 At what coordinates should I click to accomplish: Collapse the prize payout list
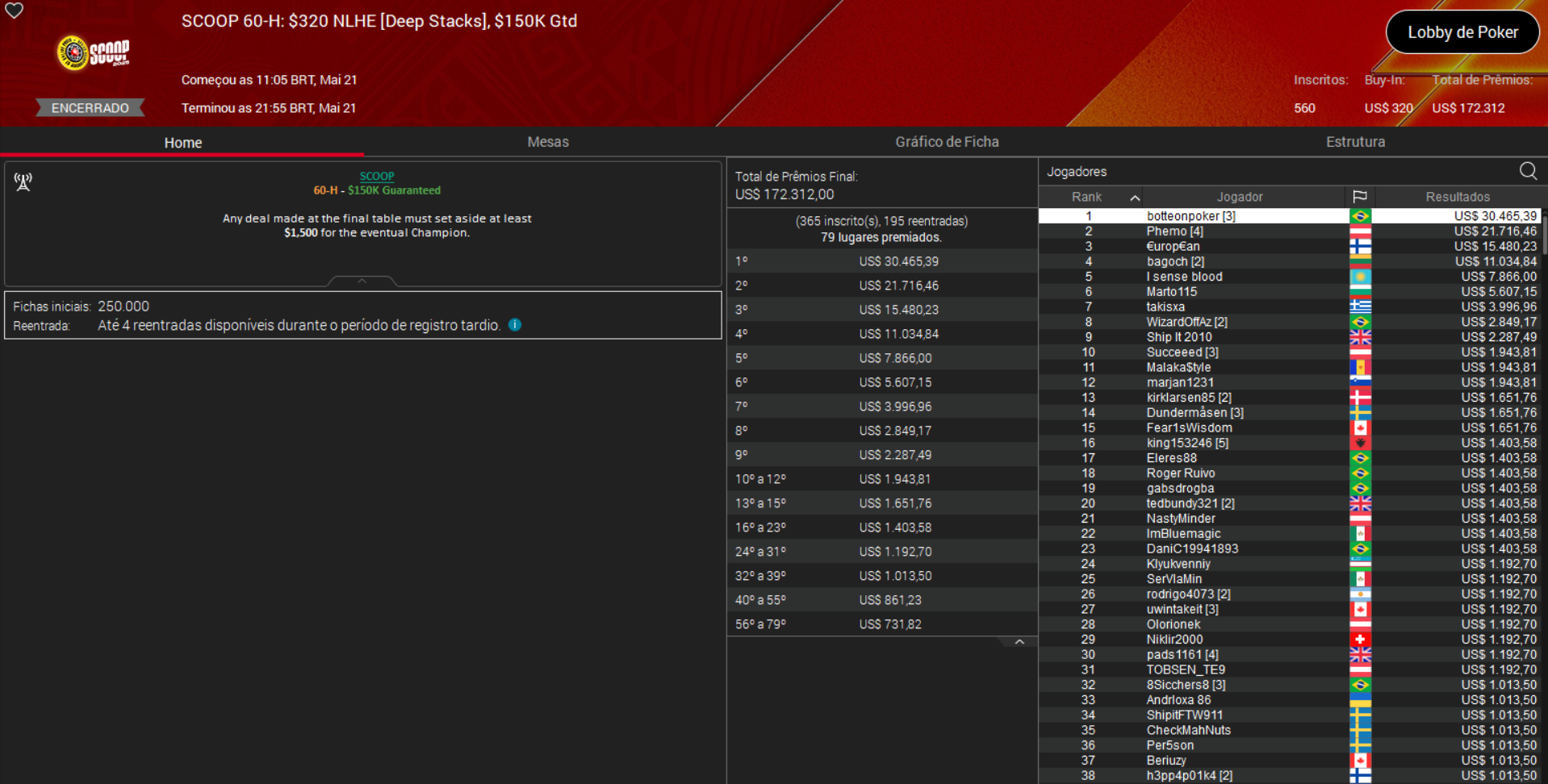click(x=1019, y=642)
